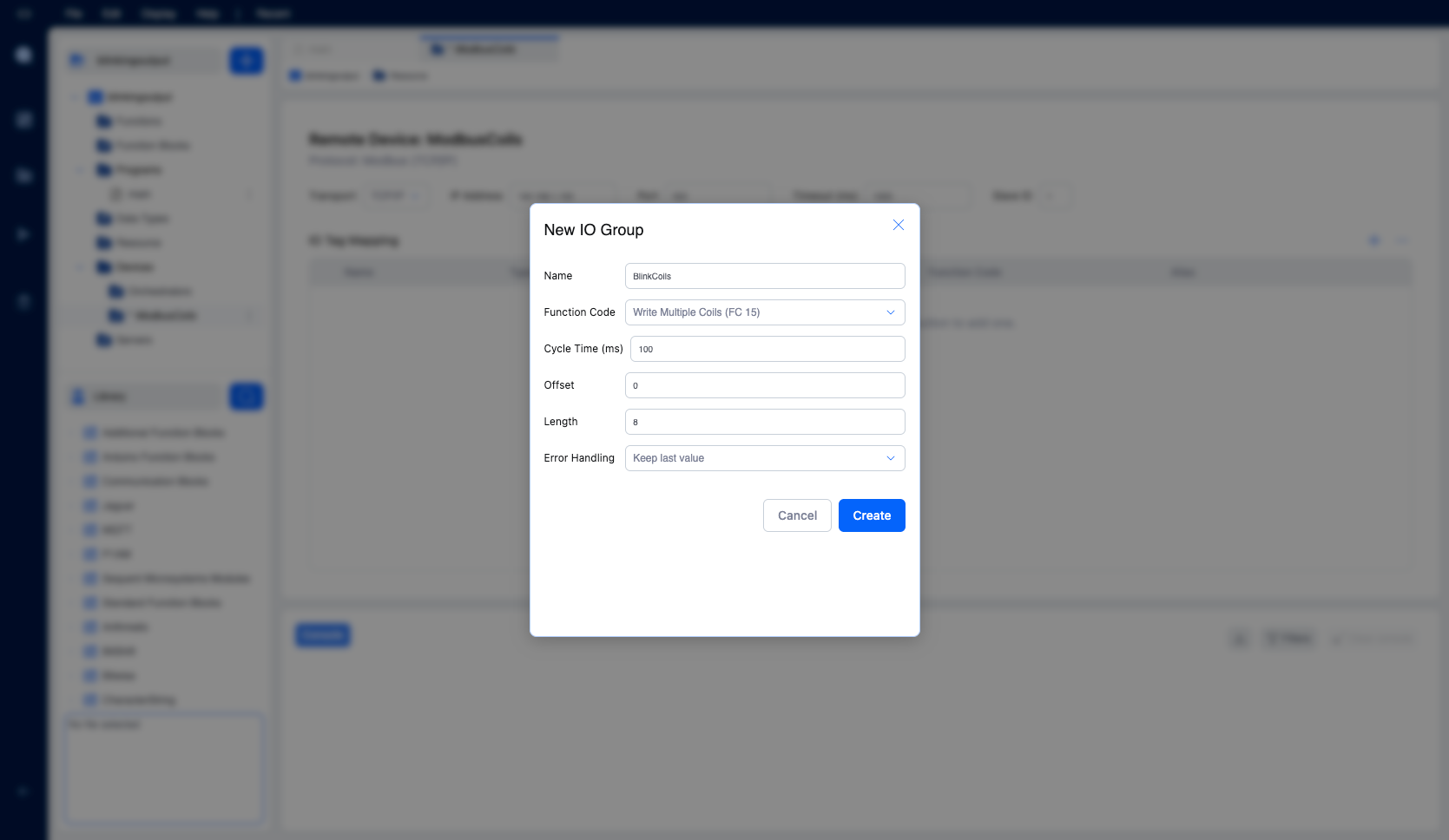Edit the Length input field
Image resolution: width=1449 pixels, height=840 pixels.
pos(765,422)
